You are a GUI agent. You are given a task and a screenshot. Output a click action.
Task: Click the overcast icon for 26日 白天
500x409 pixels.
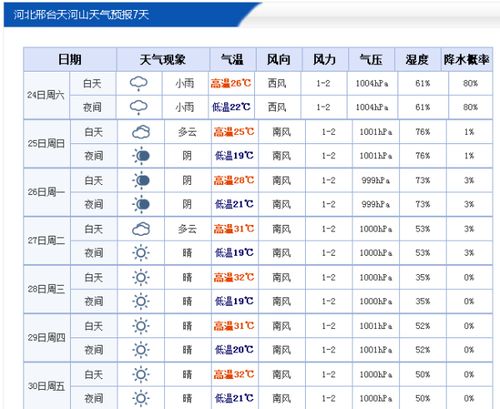141,180
